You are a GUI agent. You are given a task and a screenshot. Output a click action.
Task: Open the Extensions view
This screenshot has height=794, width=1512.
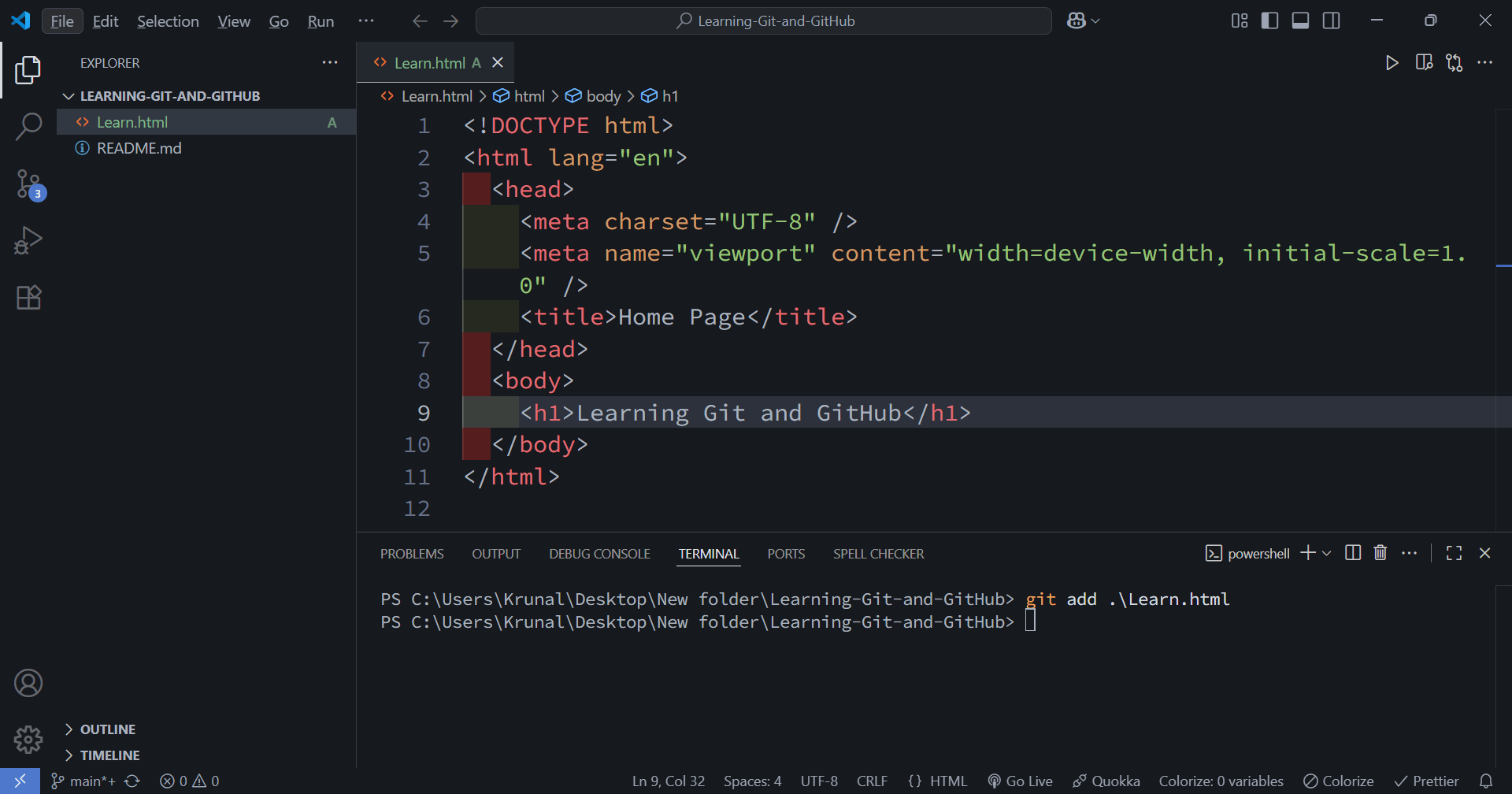point(28,297)
